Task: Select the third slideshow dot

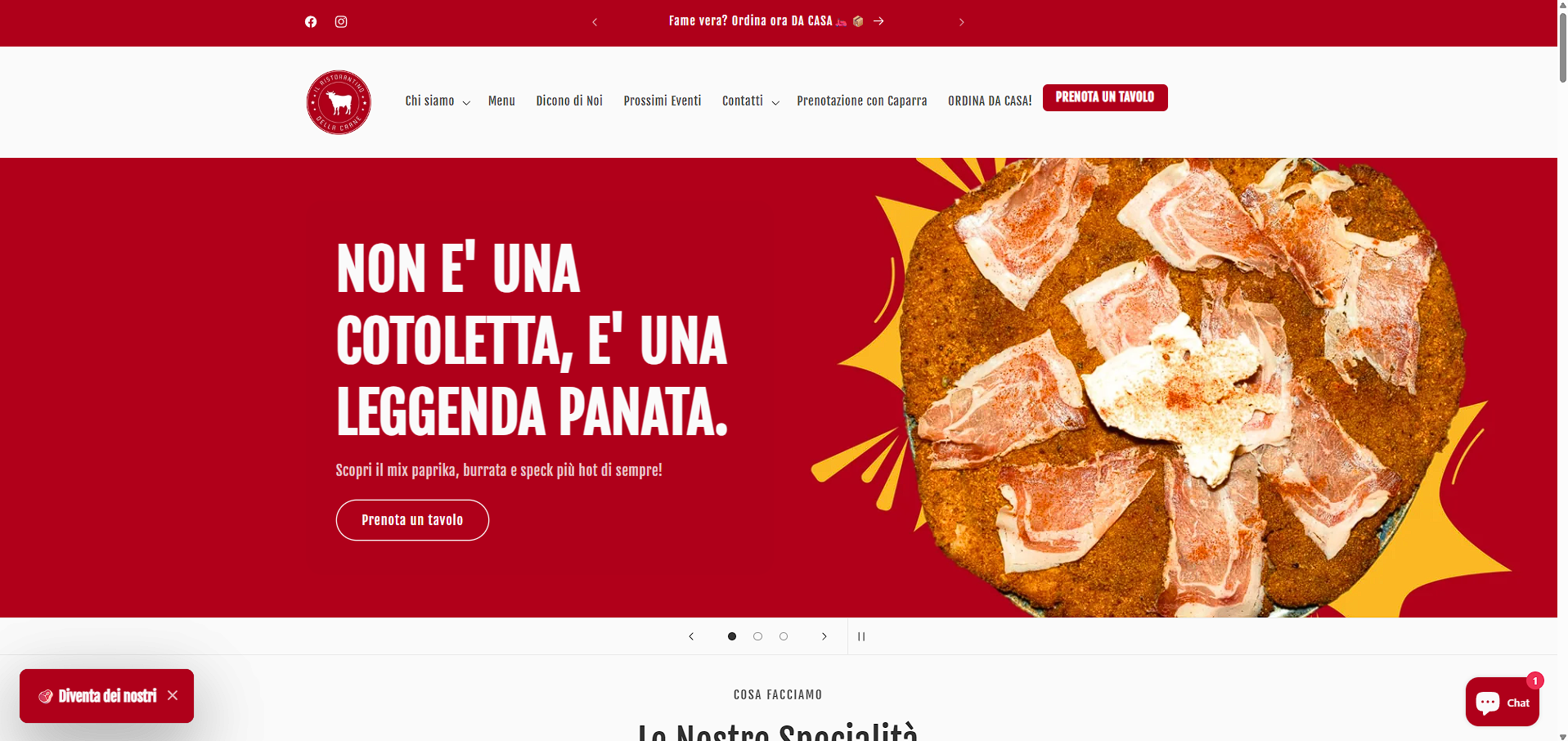Action: point(784,636)
